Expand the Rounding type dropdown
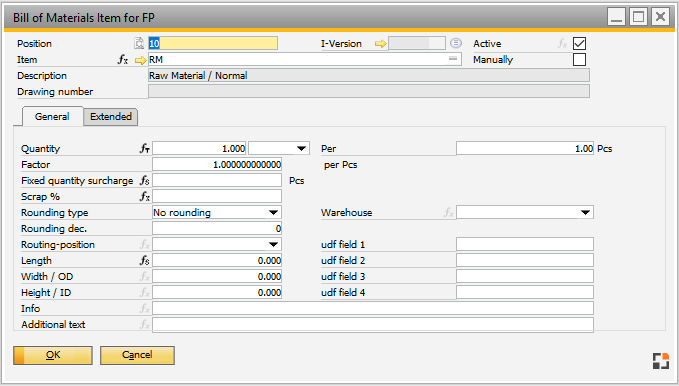Screen dimensions: 679x386 pyautogui.click(x=273, y=213)
